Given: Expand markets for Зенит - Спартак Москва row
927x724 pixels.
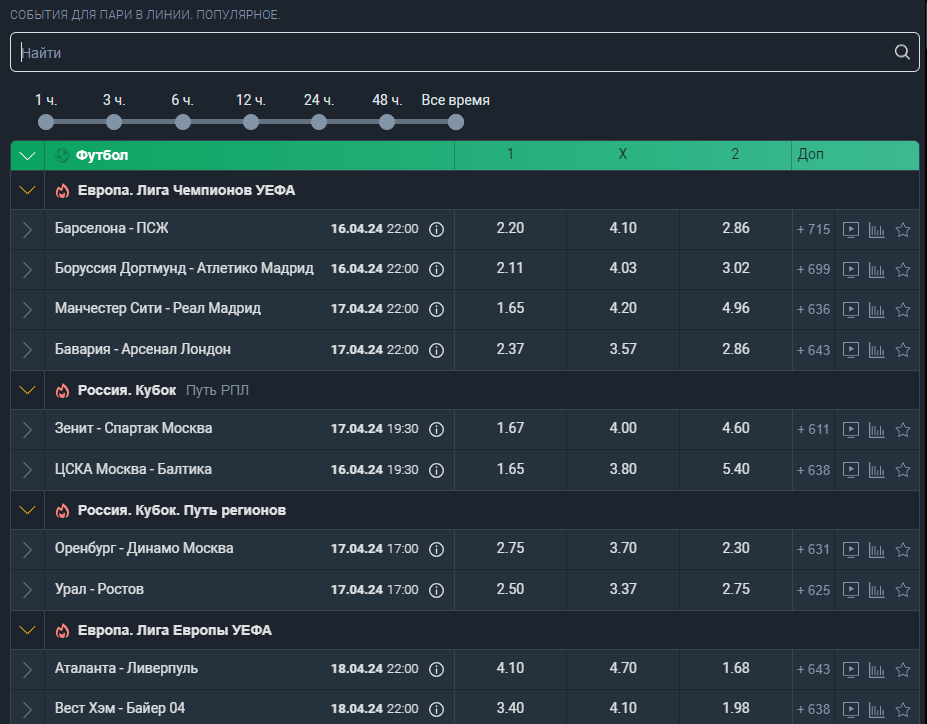Looking at the screenshot, I should pyautogui.click(x=27, y=429).
